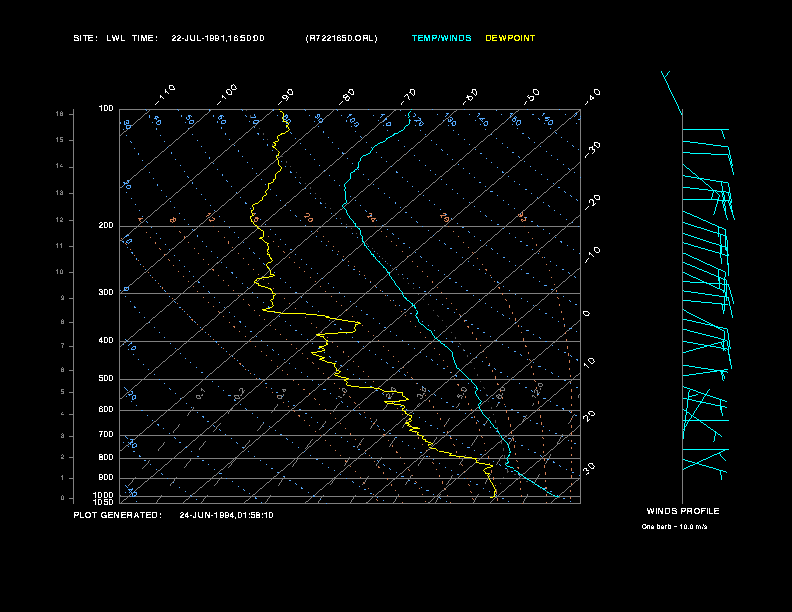Click the "200" pressure level label

[106, 226]
